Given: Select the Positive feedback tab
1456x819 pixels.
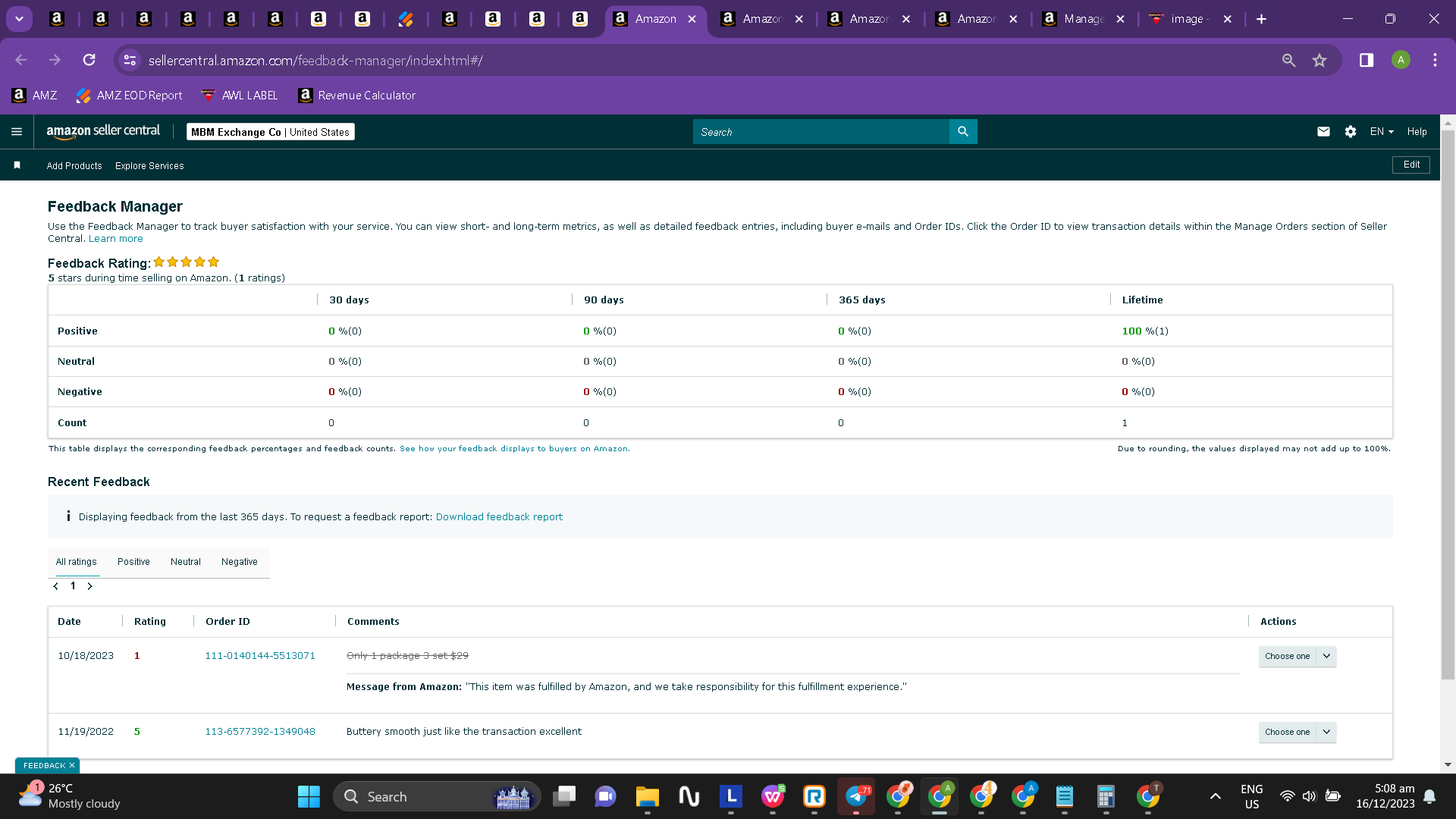Looking at the screenshot, I should pos(133,562).
